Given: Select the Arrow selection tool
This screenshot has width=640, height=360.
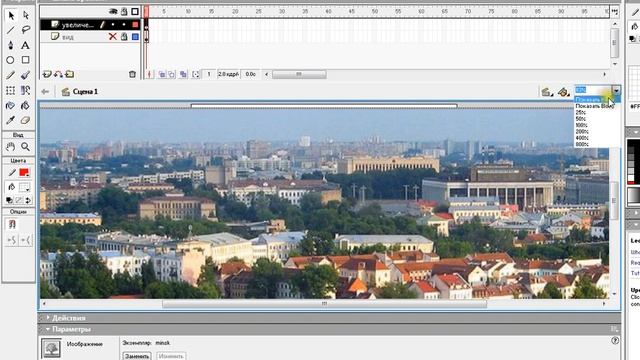Looking at the screenshot, I should 11,16.
